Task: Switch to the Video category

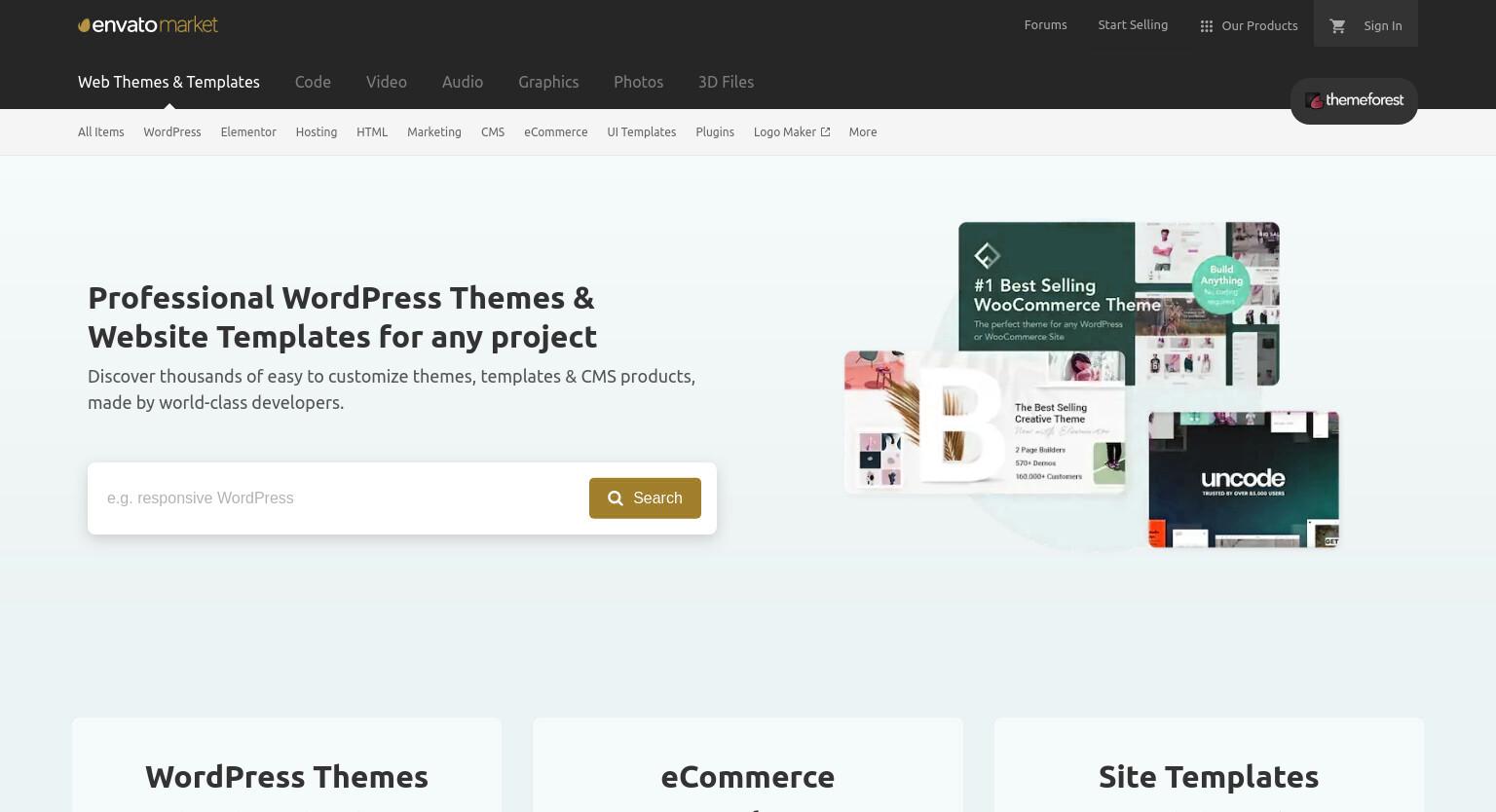Action: click(387, 82)
